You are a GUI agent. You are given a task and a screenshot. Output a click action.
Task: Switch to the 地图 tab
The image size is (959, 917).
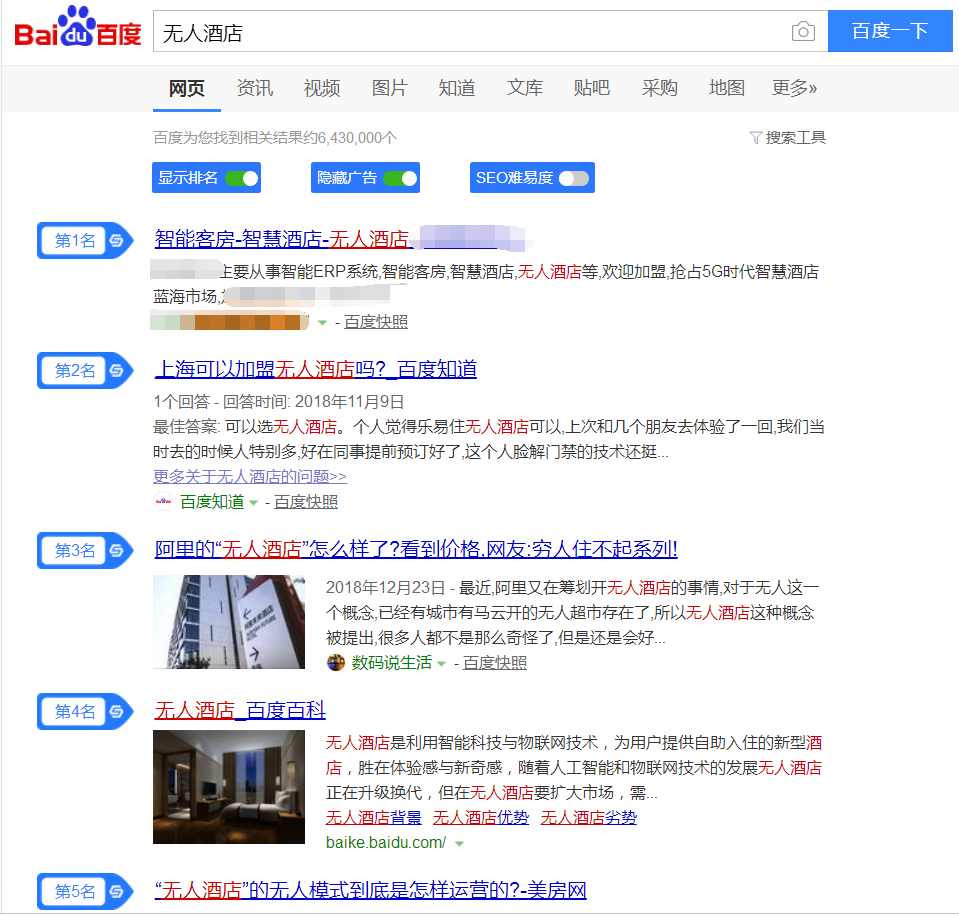pos(727,88)
